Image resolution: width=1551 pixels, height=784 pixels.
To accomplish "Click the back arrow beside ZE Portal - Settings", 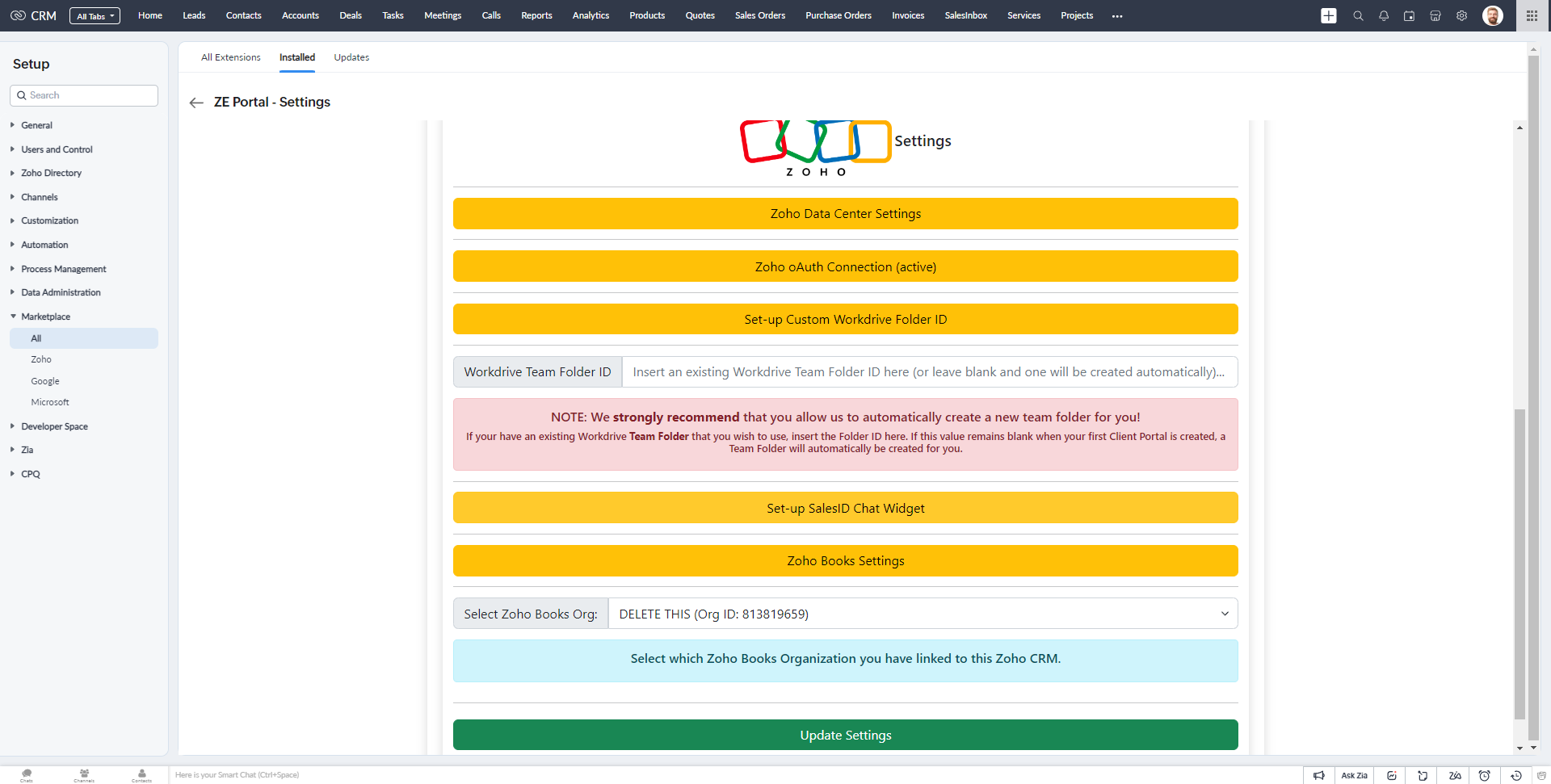I will (x=196, y=103).
